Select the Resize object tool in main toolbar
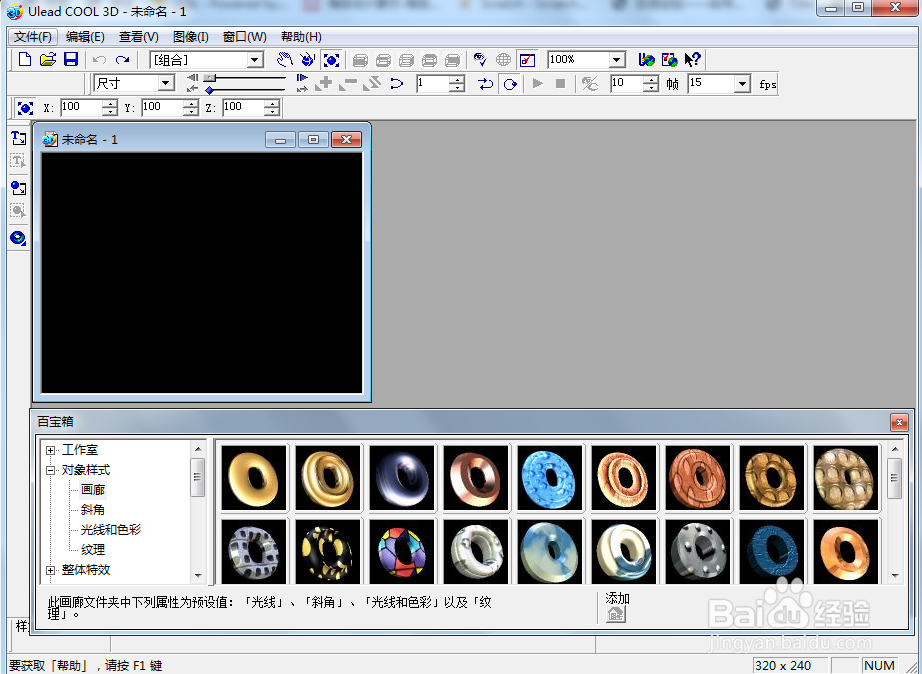This screenshot has width=922, height=674. click(x=331, y=59)
